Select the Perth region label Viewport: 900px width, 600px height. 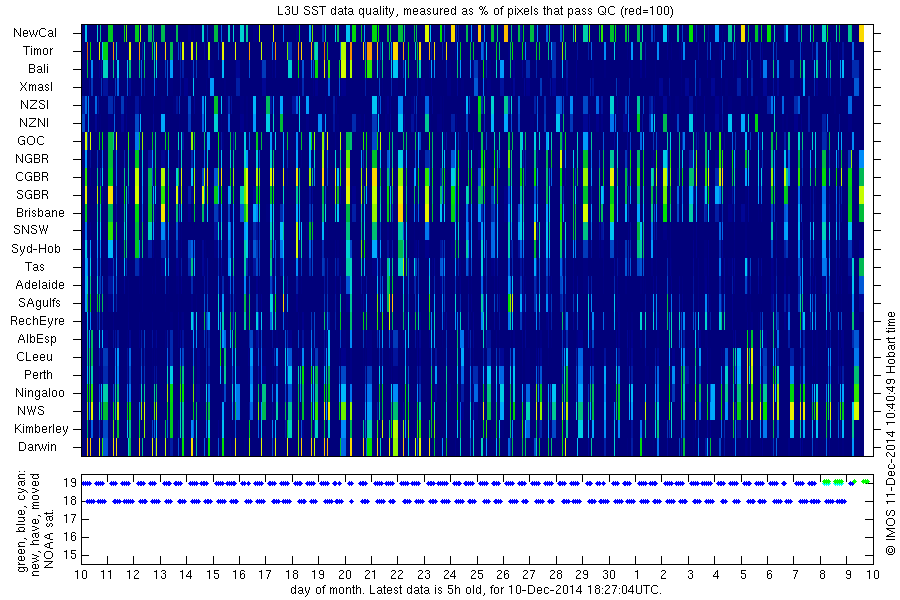tap(38, 374)
